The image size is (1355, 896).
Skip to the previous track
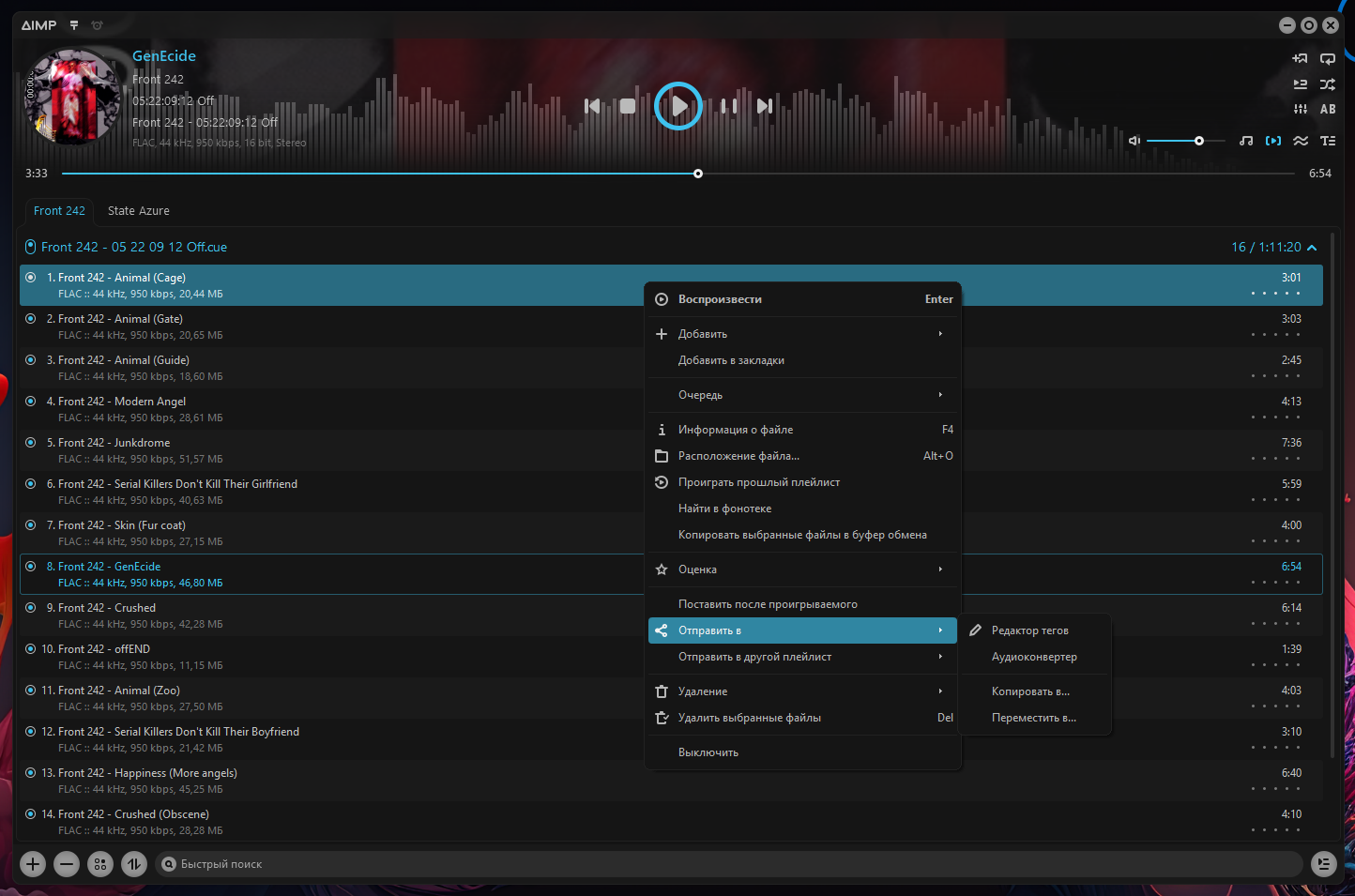pyautogui.click(x=592, y=106)
